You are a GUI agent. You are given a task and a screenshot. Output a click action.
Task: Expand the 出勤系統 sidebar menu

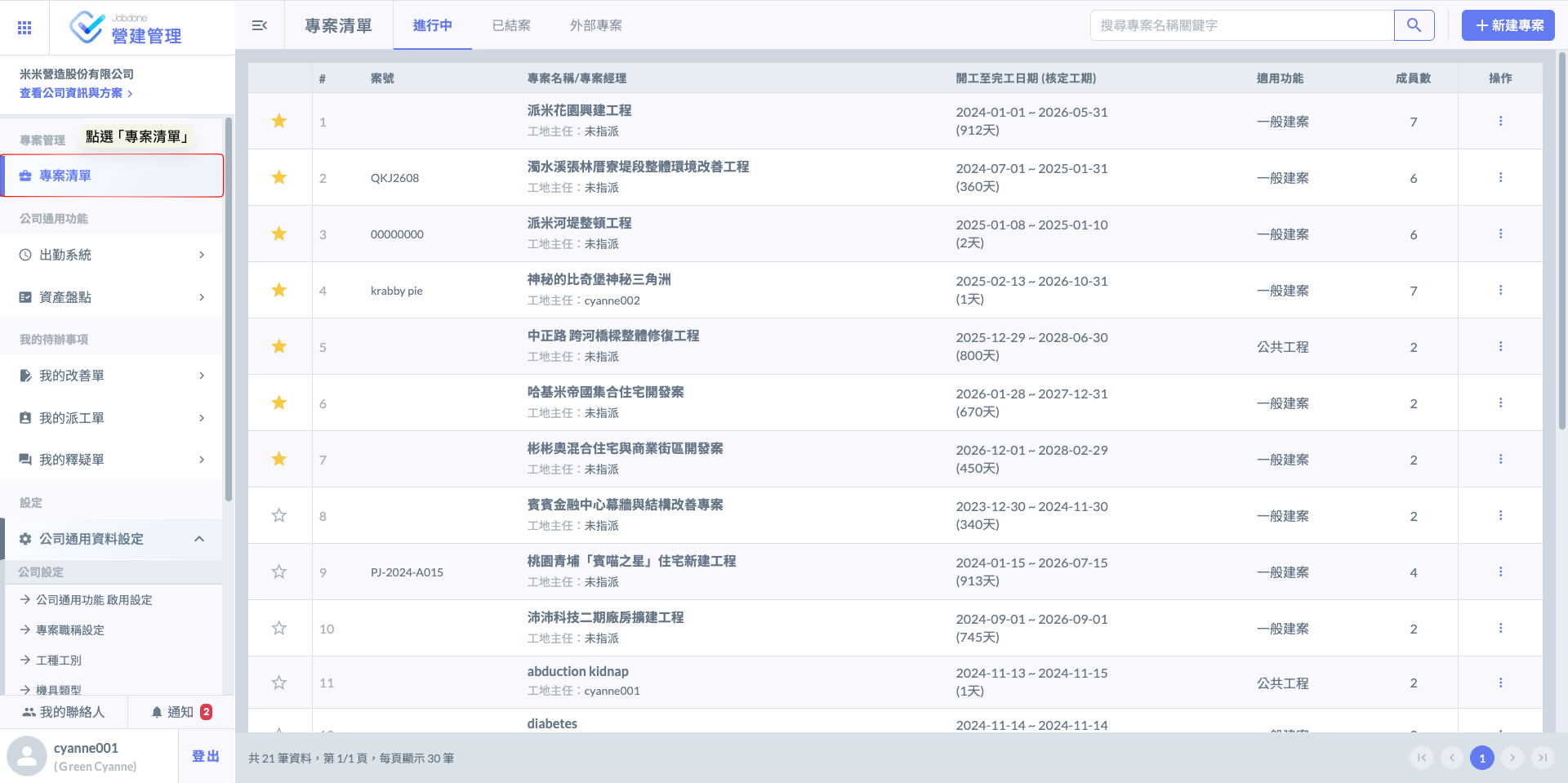(112, 255)
